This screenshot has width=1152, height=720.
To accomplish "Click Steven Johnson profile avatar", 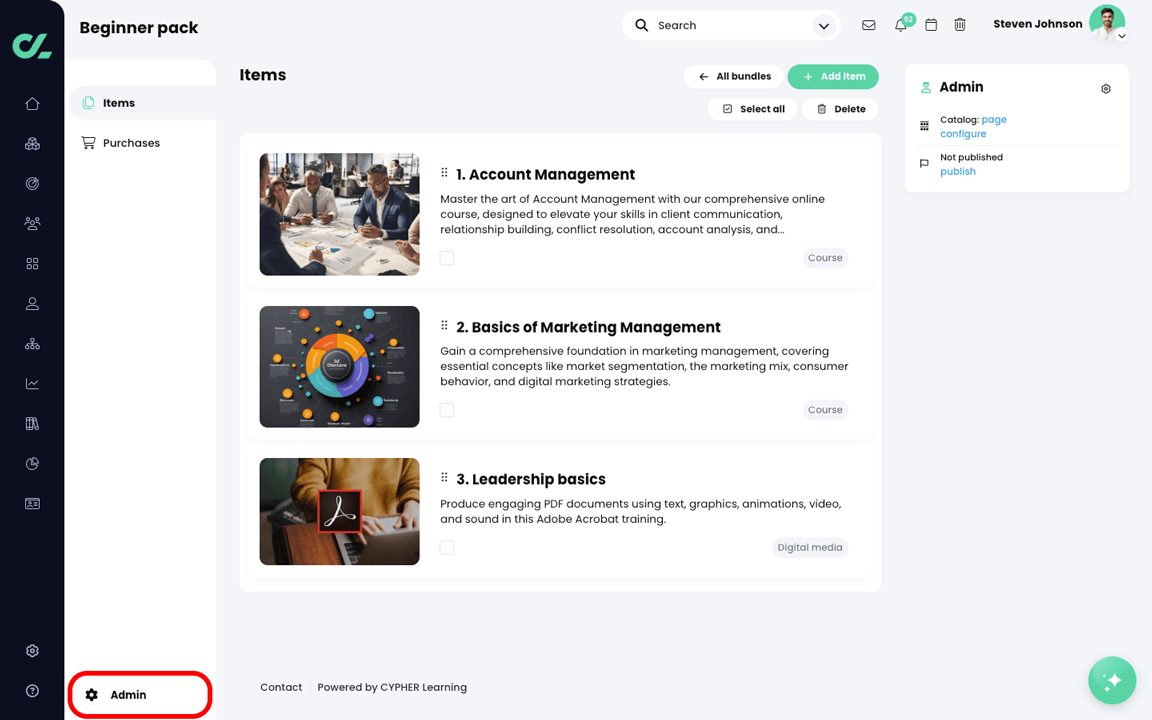I will click(1106, 23).
